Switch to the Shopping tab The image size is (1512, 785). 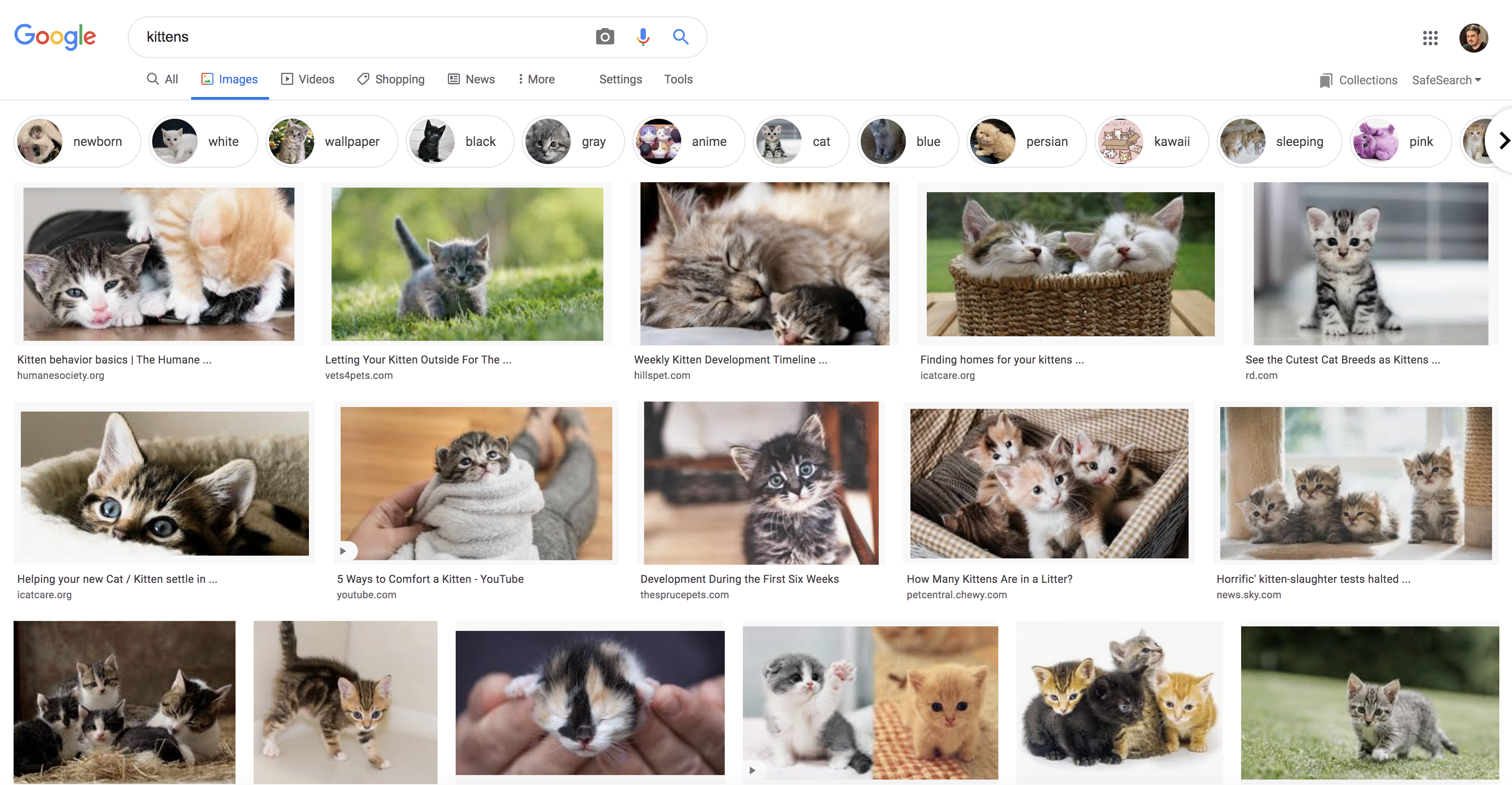tap(390, 79)
